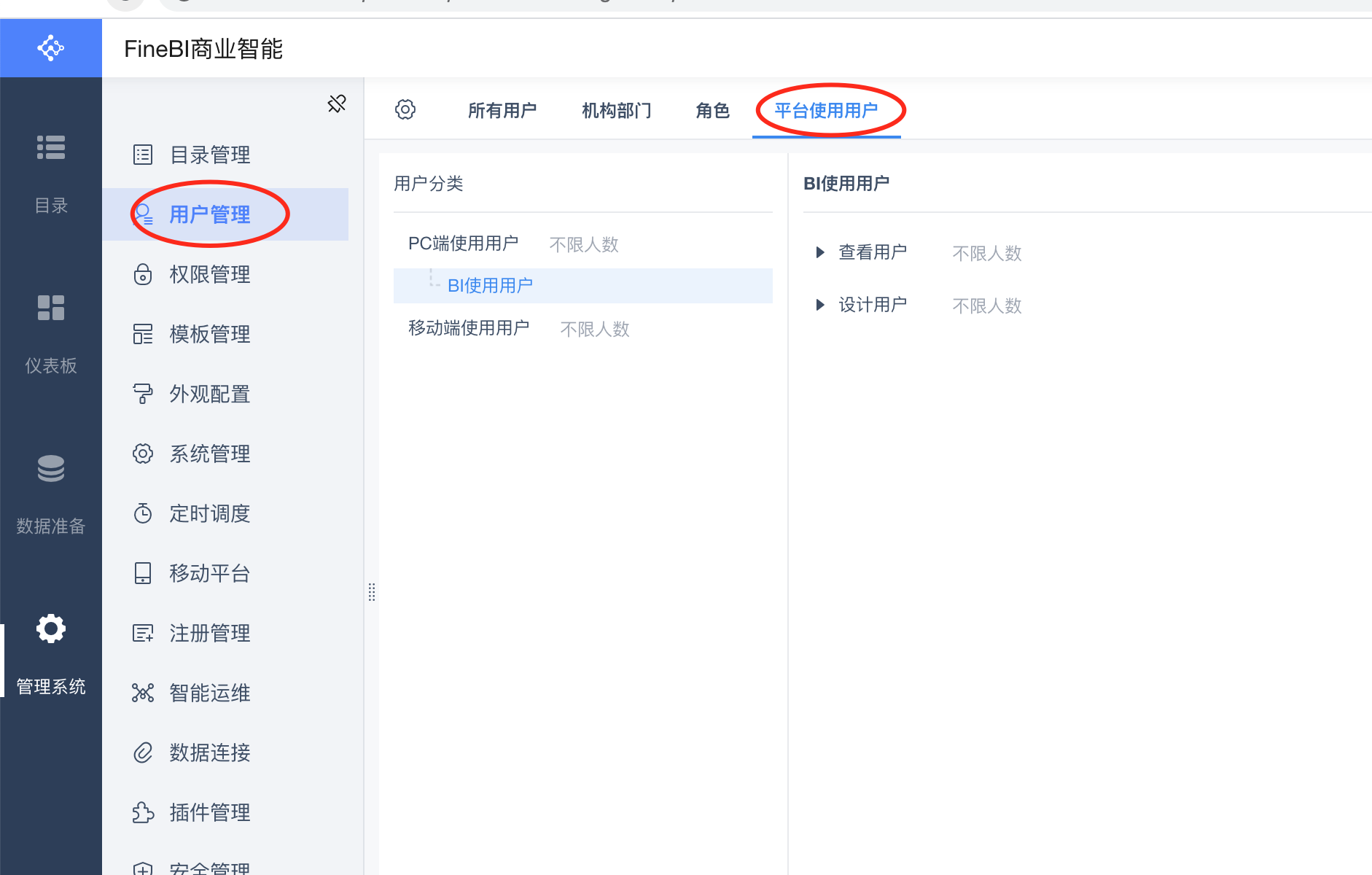The height and width of the screenshot is (875, 1372).
Task: Click the 系统管理 gear icon
Action: click(143, 454)
